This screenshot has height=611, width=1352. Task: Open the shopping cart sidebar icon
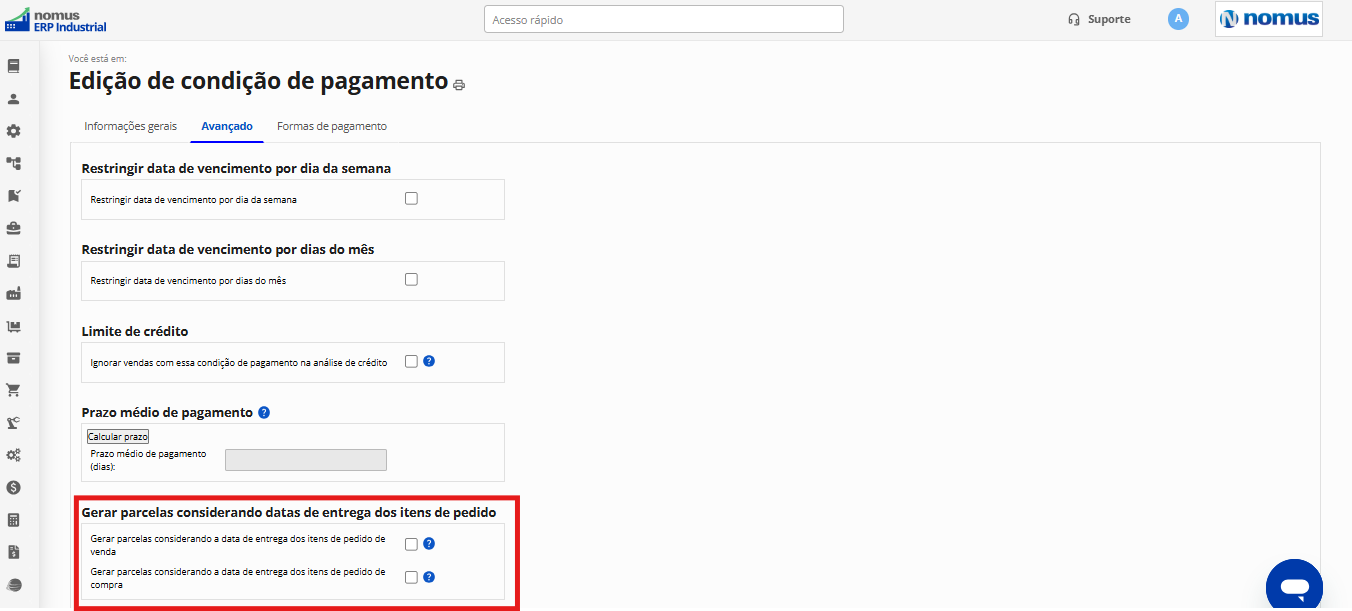[x=14, y=390]
